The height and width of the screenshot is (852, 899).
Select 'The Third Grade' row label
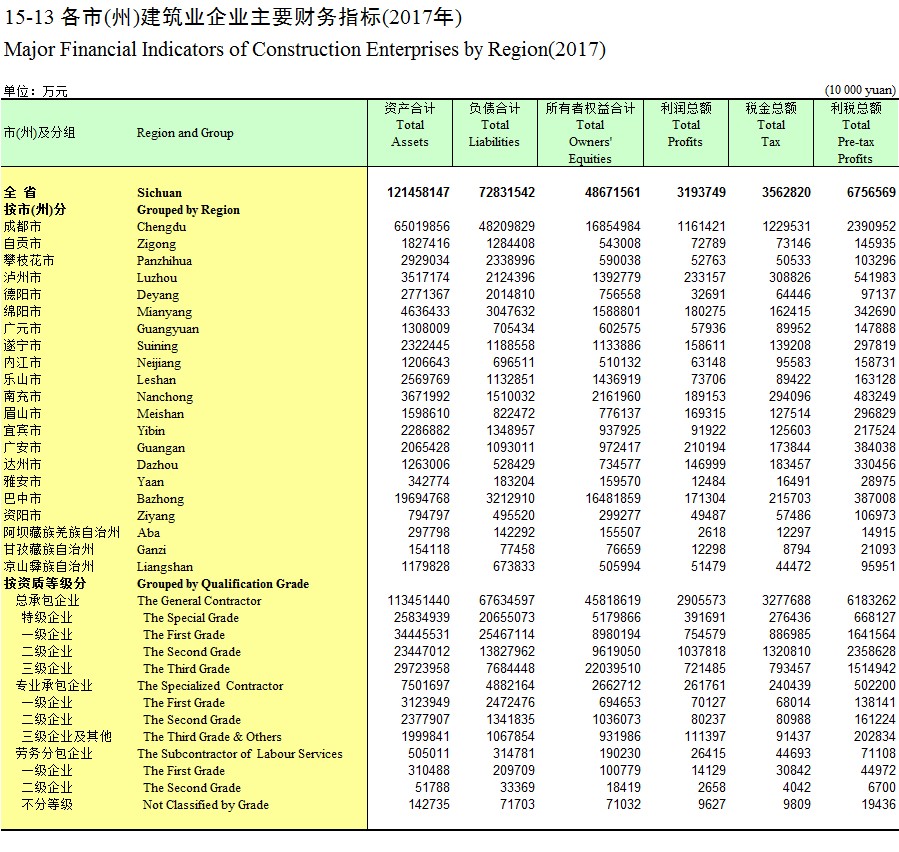186,669
